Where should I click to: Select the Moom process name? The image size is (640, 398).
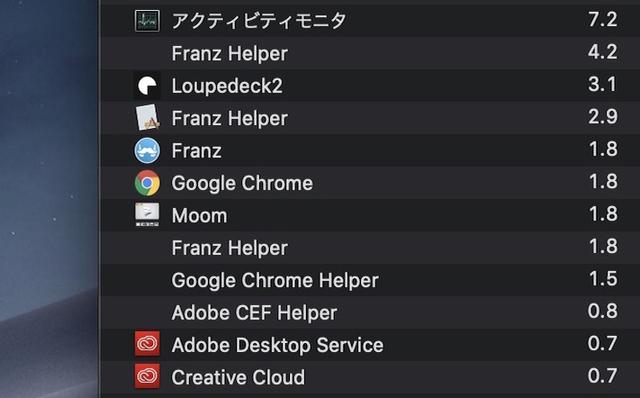pos(199,215)
